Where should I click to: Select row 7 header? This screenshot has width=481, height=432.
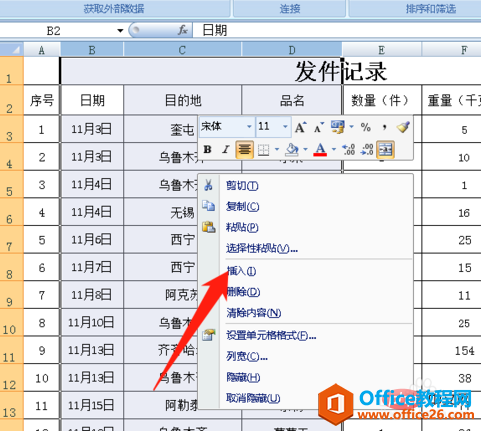pos(11,240)
